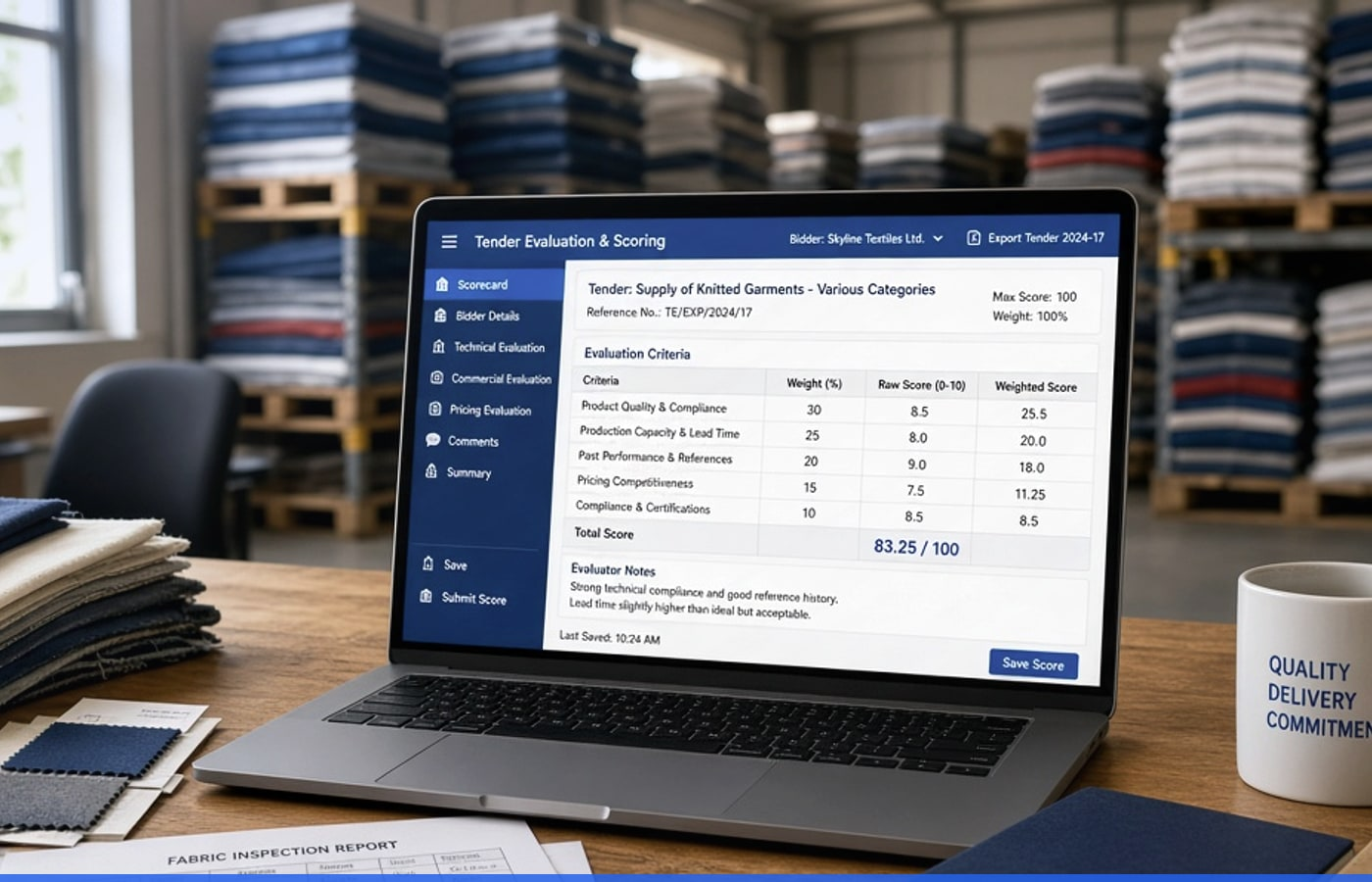Go to Bidder Details section
1372x882 pixels.
(487, 316)
